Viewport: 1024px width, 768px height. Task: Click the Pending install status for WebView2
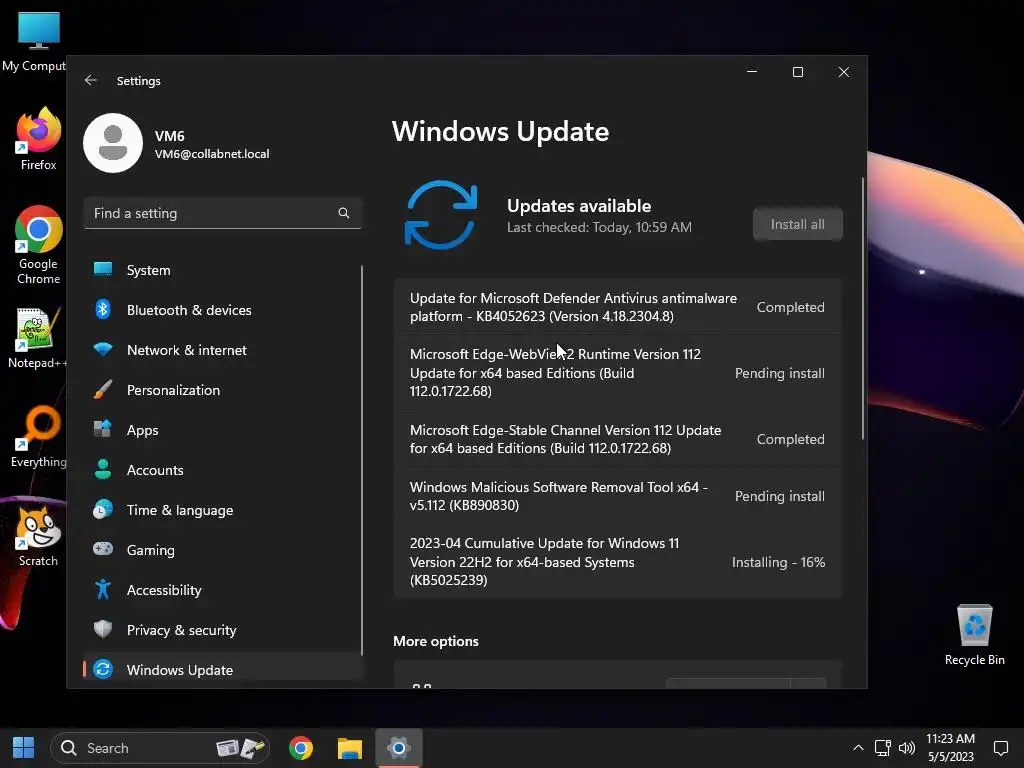pyautogui.click(x=779, y=373)
